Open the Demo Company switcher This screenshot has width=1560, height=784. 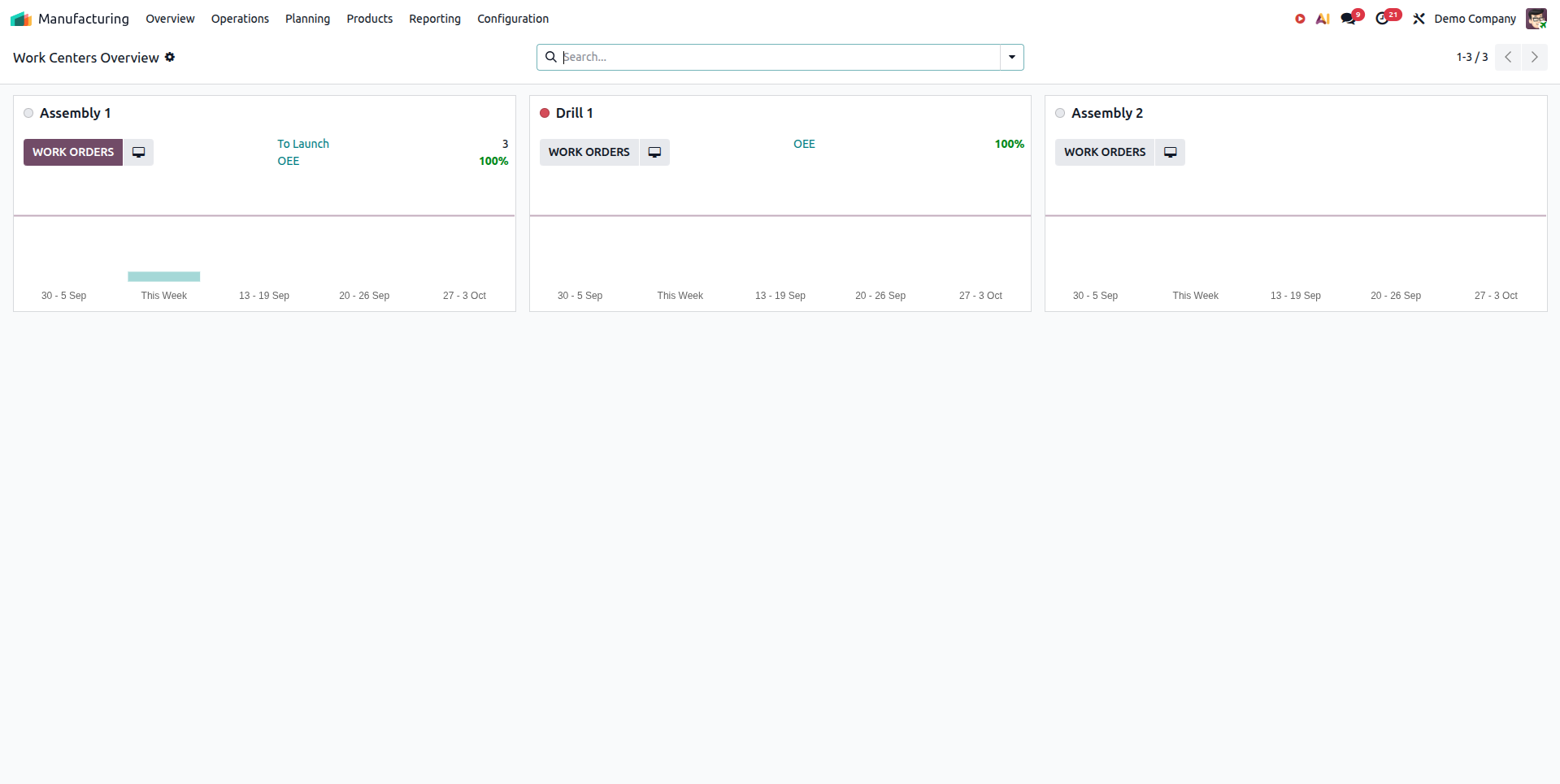(x=1475, y=19)
